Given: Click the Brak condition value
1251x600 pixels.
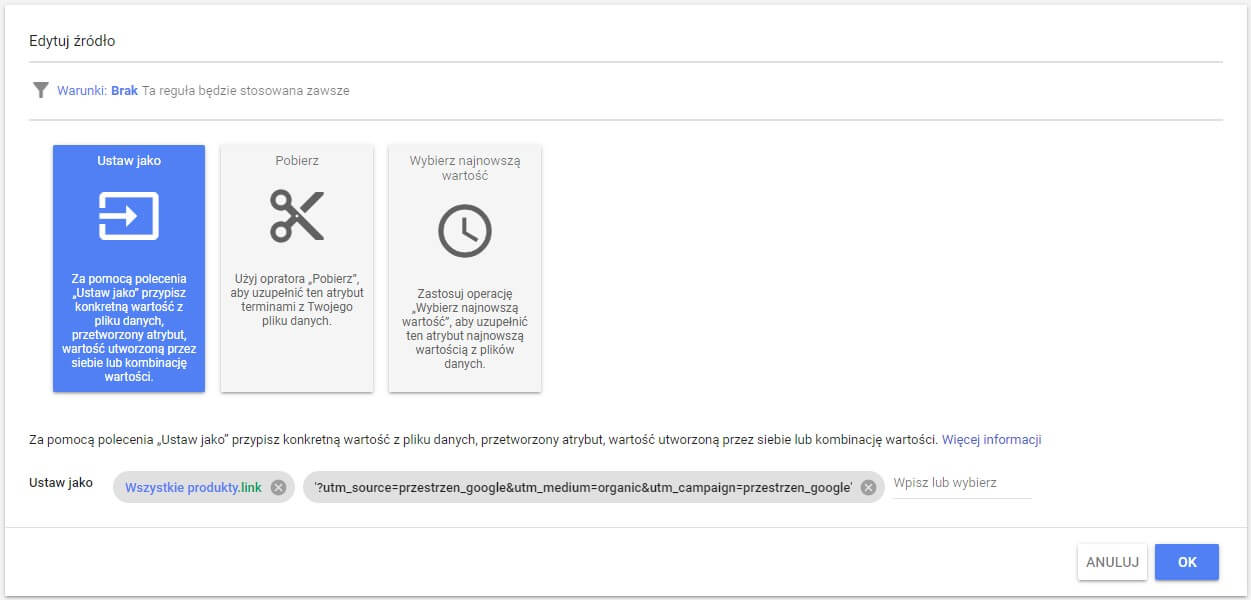Looking at the screenshot, I should (x=124, y=90).
